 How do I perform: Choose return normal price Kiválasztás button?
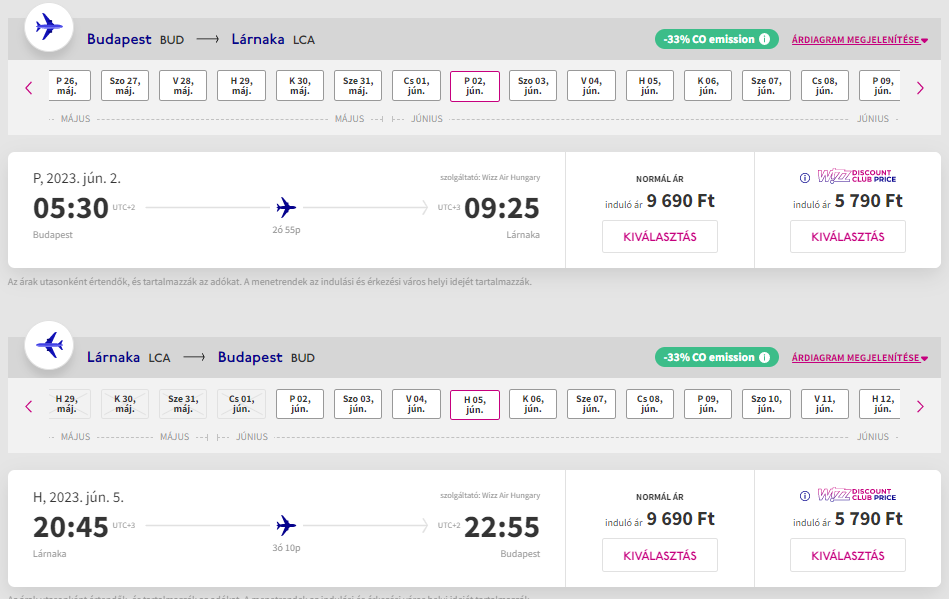(x=660, y=555)
